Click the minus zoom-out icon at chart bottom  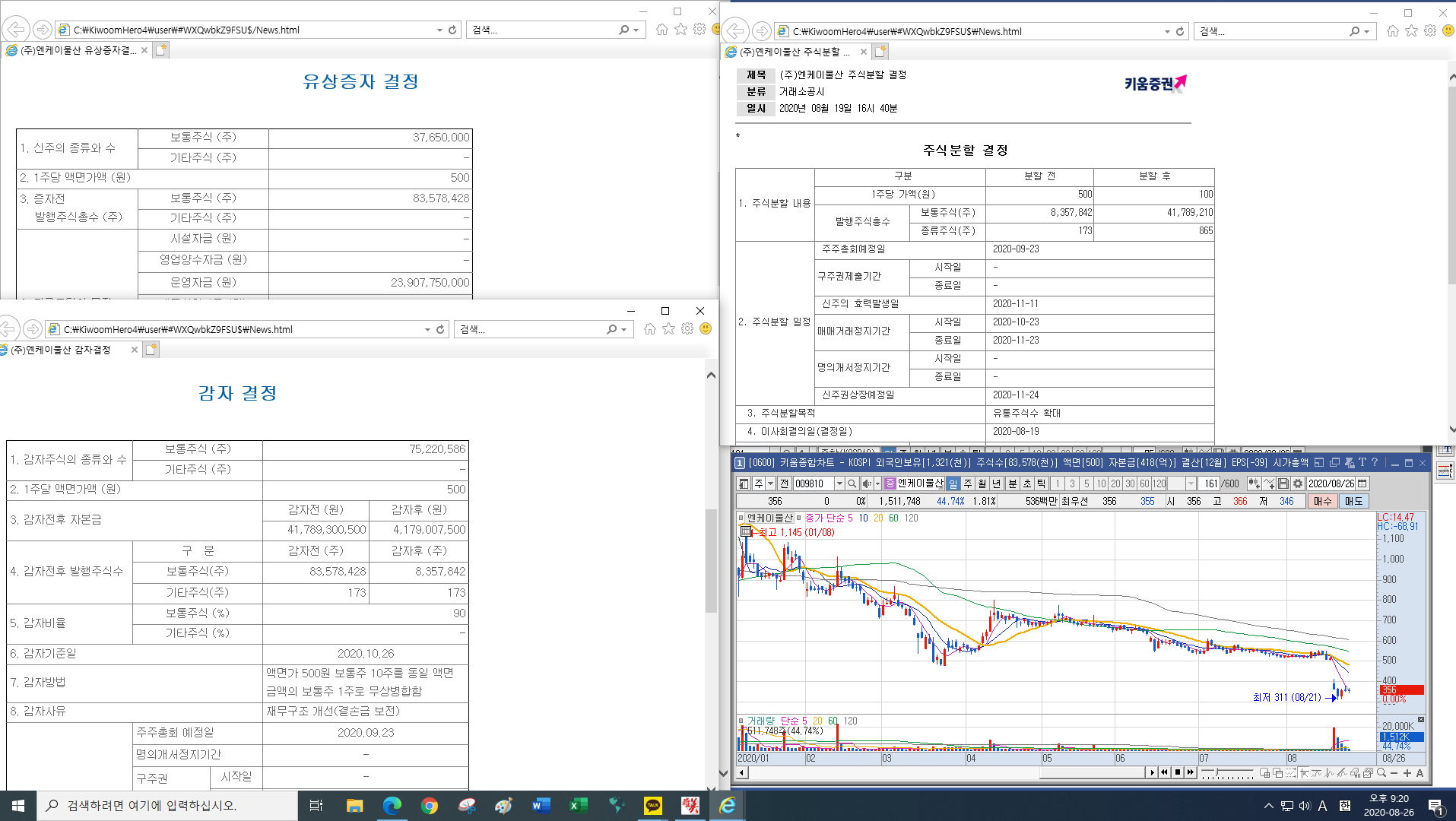click(x=1394, y=773)
